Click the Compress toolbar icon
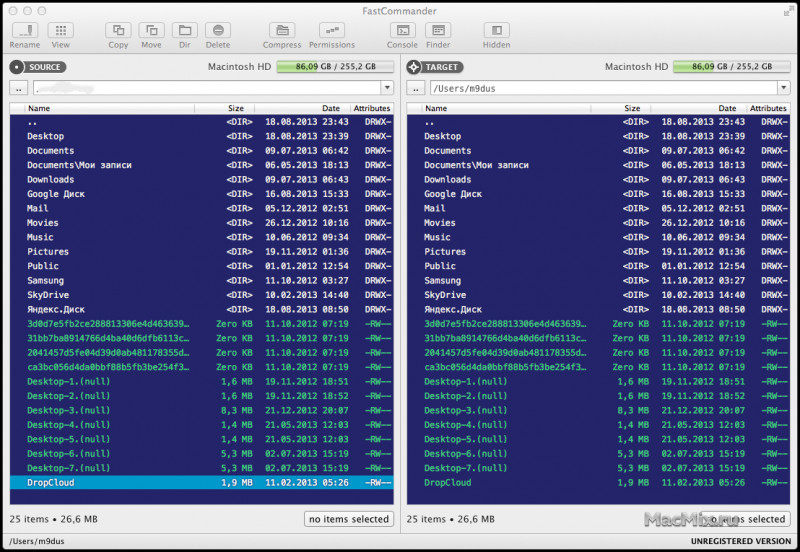 tap(282, 31)
